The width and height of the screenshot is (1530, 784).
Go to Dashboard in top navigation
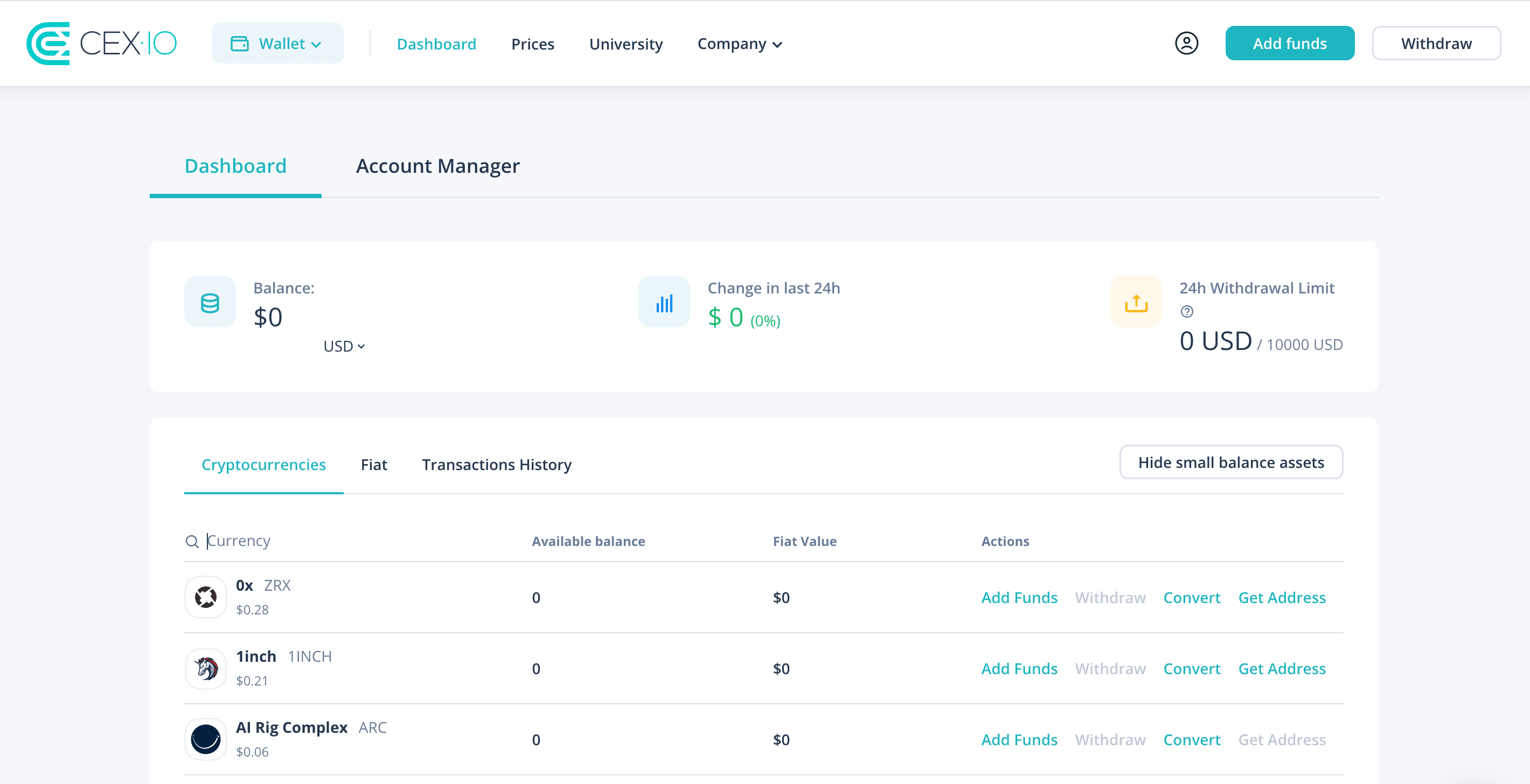(x=436, y=44)
